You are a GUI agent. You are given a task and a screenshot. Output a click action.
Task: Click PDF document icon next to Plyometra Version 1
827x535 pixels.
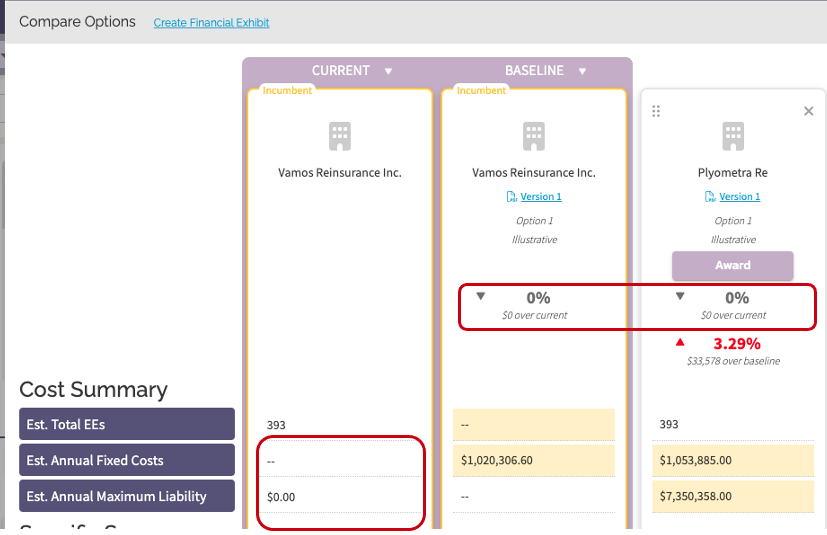(710, 197)
